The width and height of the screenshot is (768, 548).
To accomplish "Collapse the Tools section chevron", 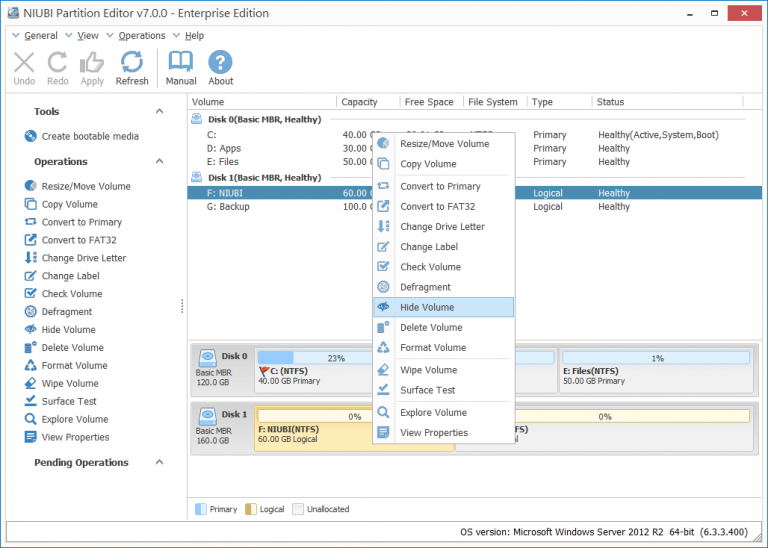I will point(159,112).
